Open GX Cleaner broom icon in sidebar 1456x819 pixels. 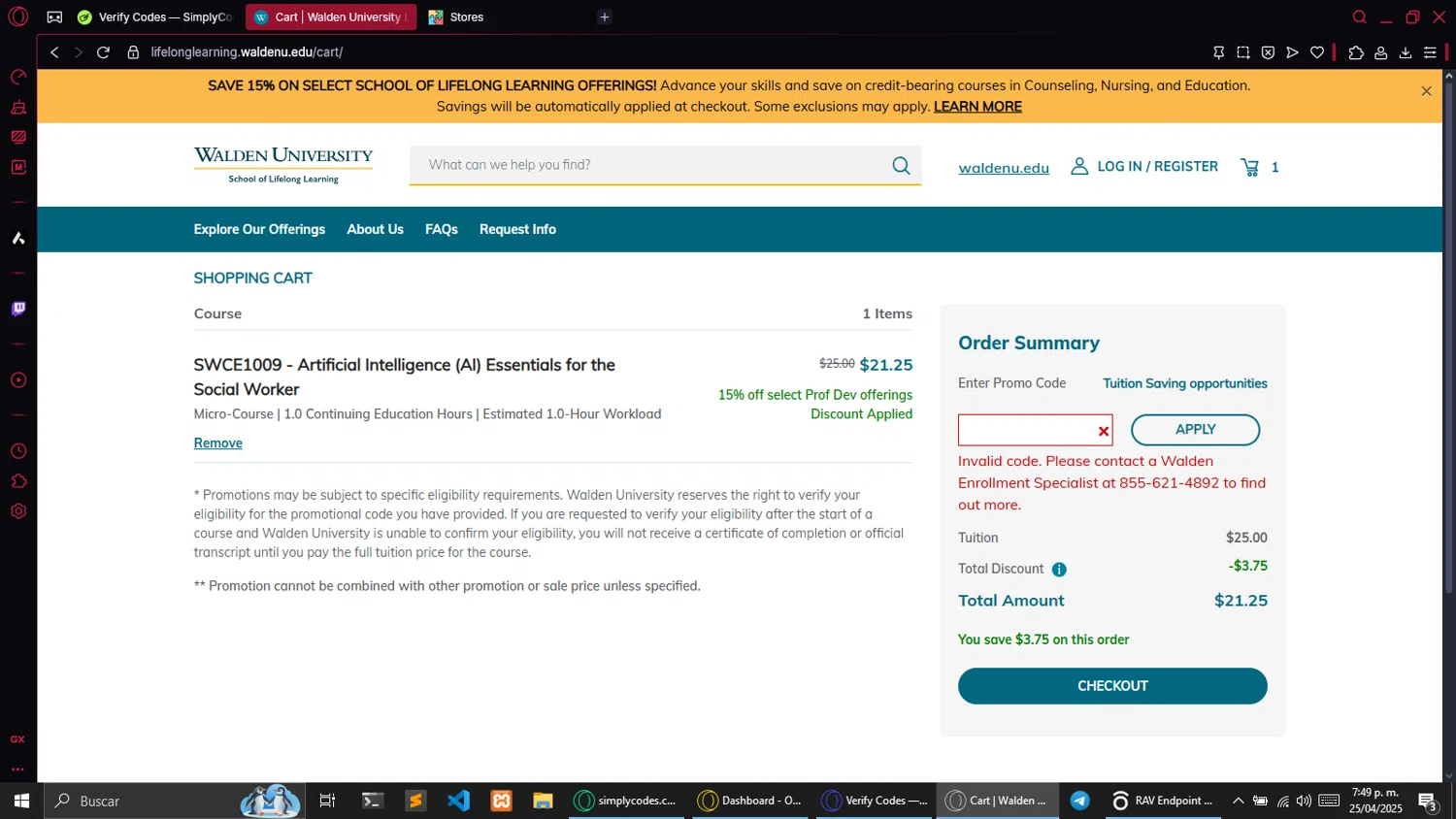coord(17,108)
